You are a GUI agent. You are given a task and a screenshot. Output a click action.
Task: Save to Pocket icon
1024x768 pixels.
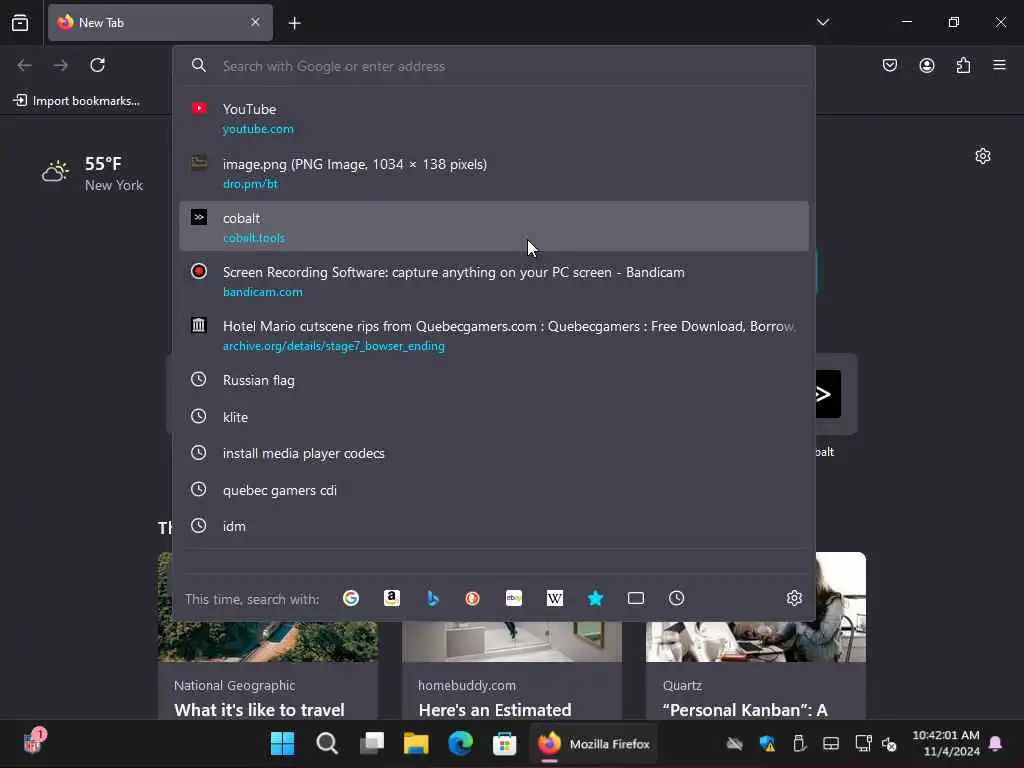point(890,65)
